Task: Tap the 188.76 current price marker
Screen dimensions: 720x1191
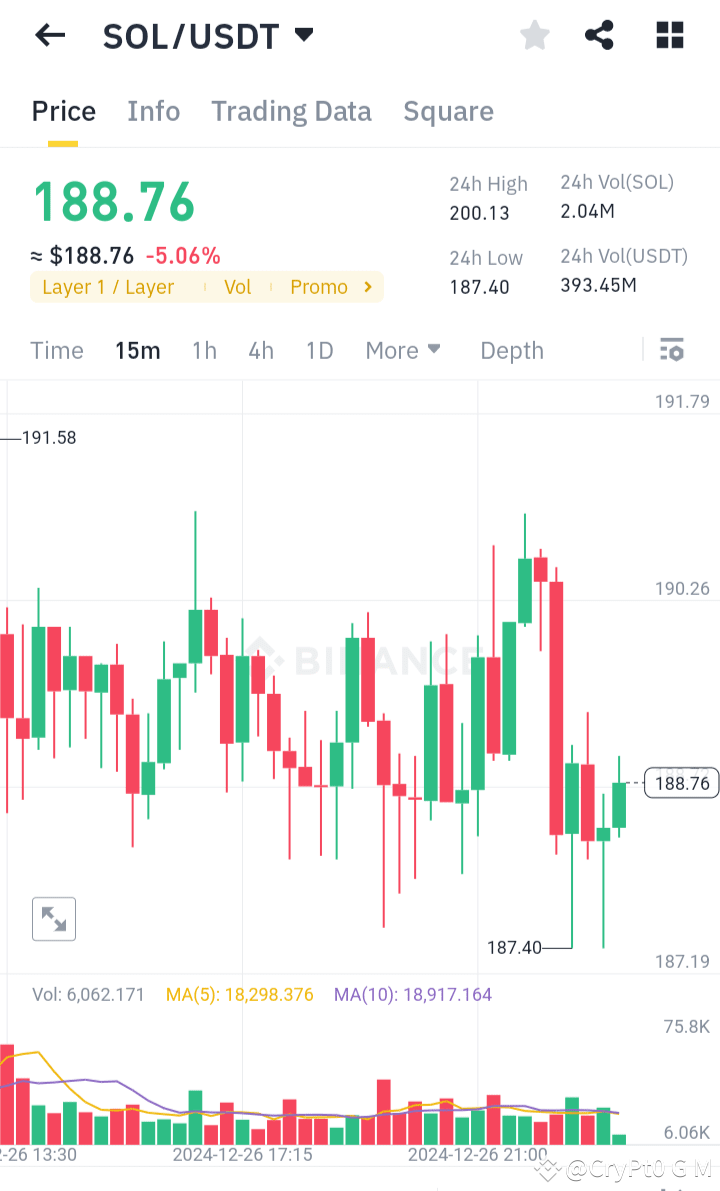Action: tap(681, 783)
